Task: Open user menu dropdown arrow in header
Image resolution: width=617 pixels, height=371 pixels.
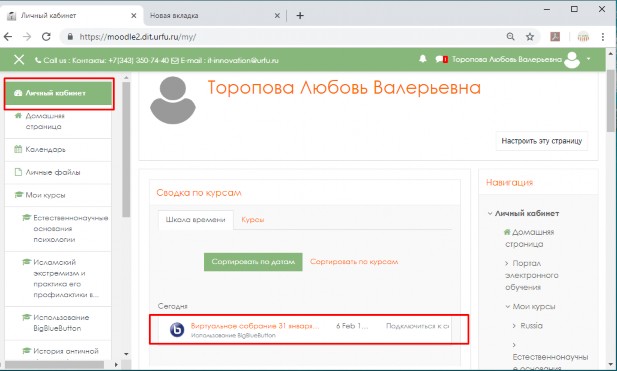Action: click(589, 59)
